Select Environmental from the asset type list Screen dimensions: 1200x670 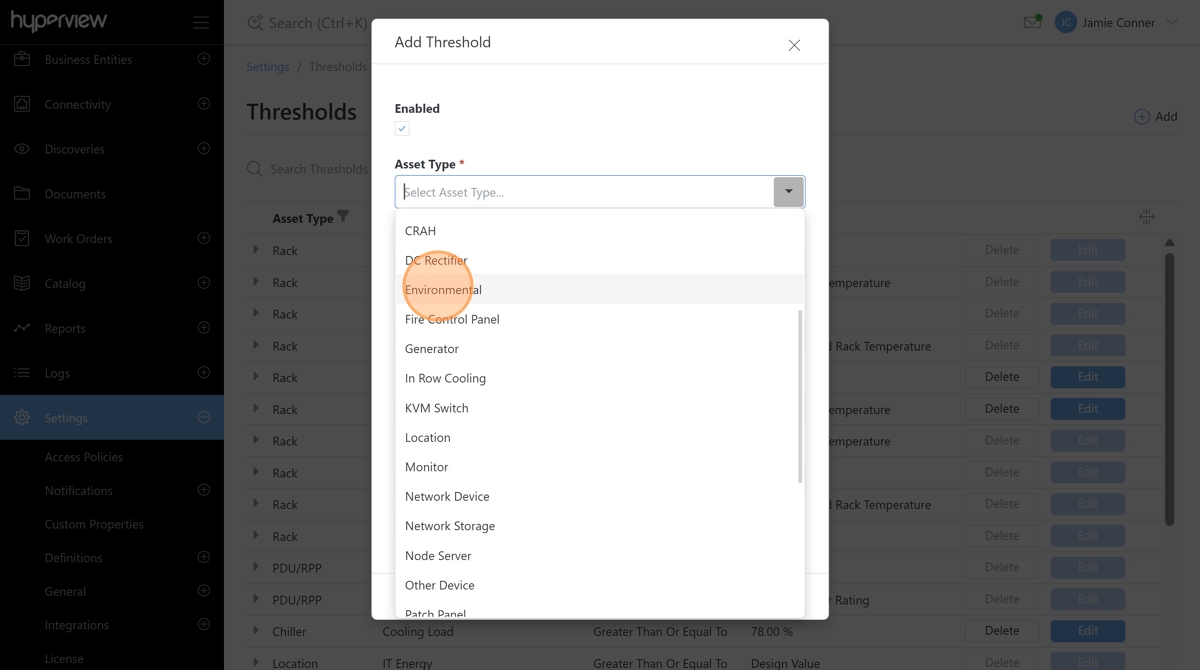[x=443, y=290]
